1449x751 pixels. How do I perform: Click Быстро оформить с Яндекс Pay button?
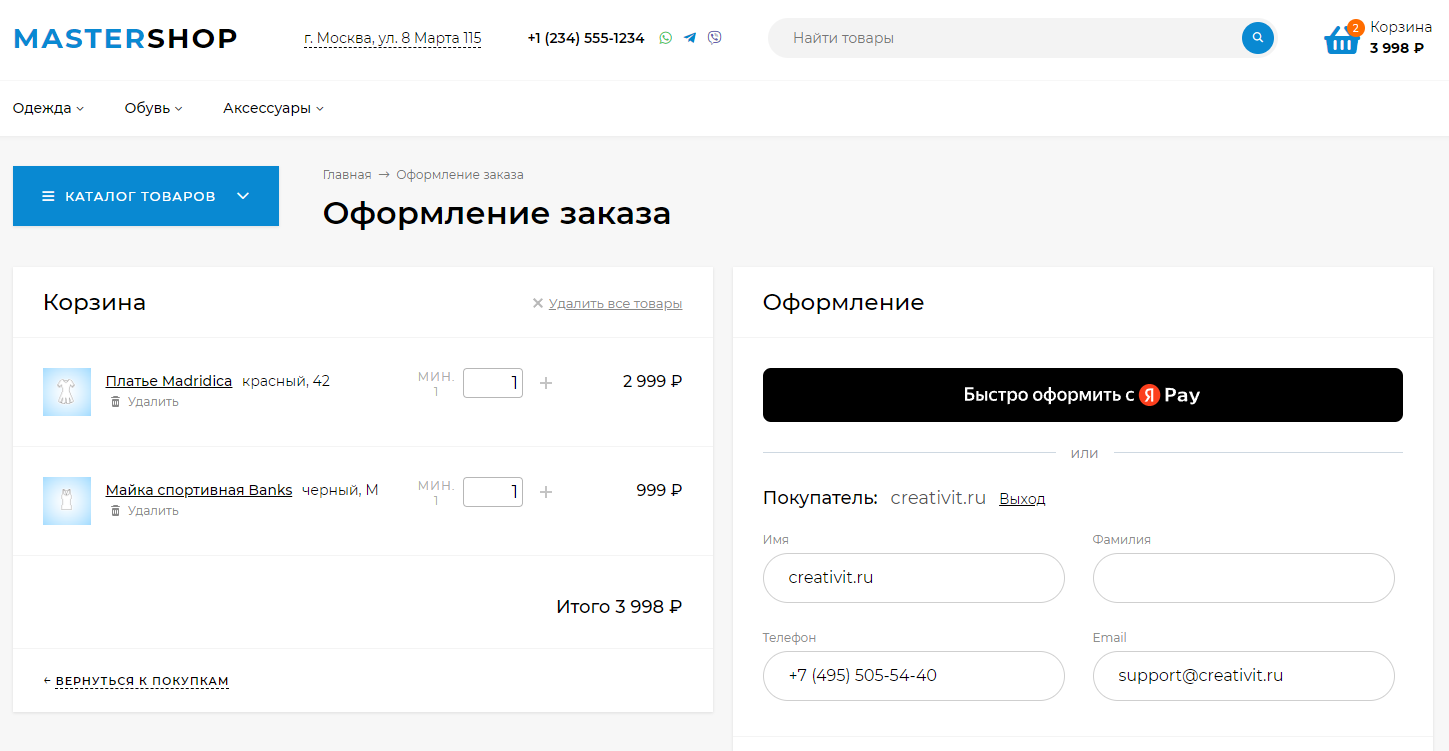point(1082,395)
